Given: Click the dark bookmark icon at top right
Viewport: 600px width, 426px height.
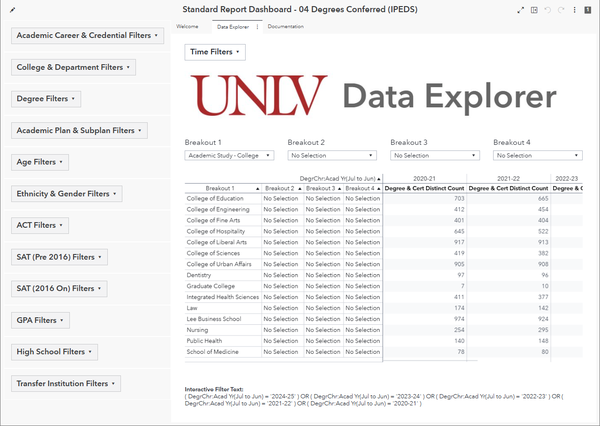Looking at the screenshot, I should point(588,10).
